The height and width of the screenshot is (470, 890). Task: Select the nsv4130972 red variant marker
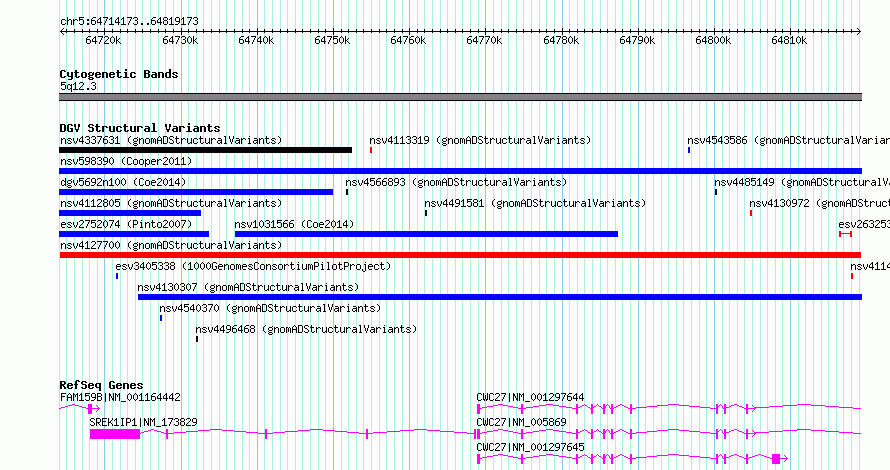click(751, 213)
